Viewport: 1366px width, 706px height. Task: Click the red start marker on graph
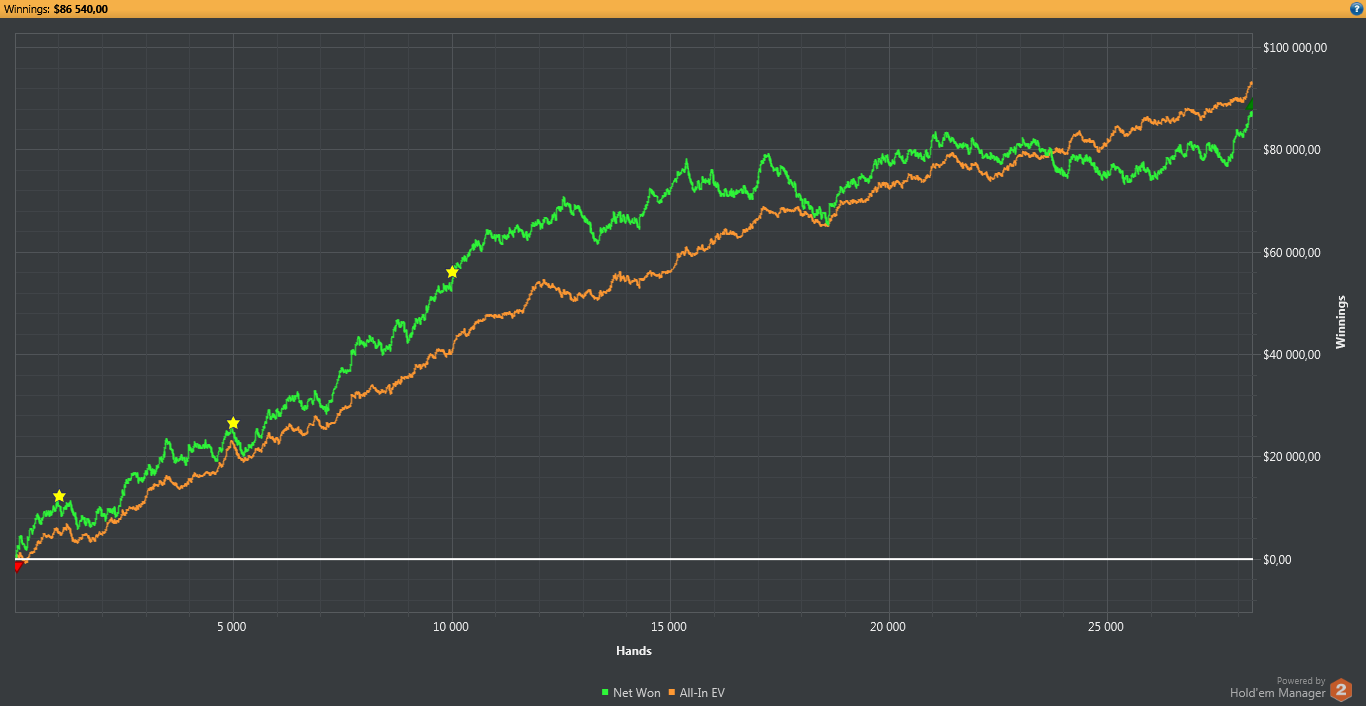point(18,567)
